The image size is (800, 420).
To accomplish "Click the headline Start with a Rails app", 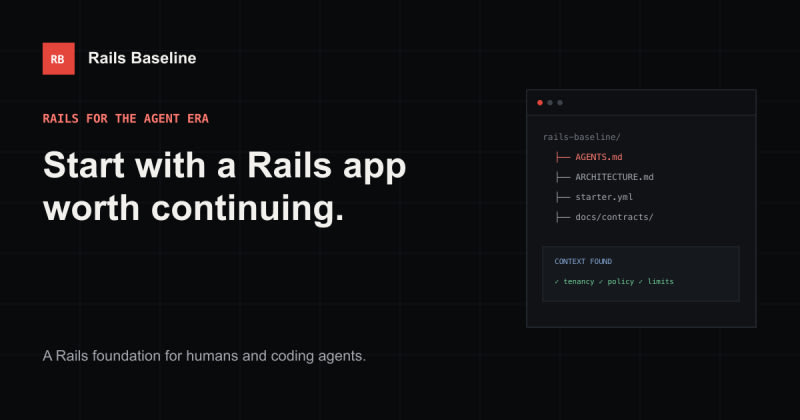I will [x=224, y=165].
